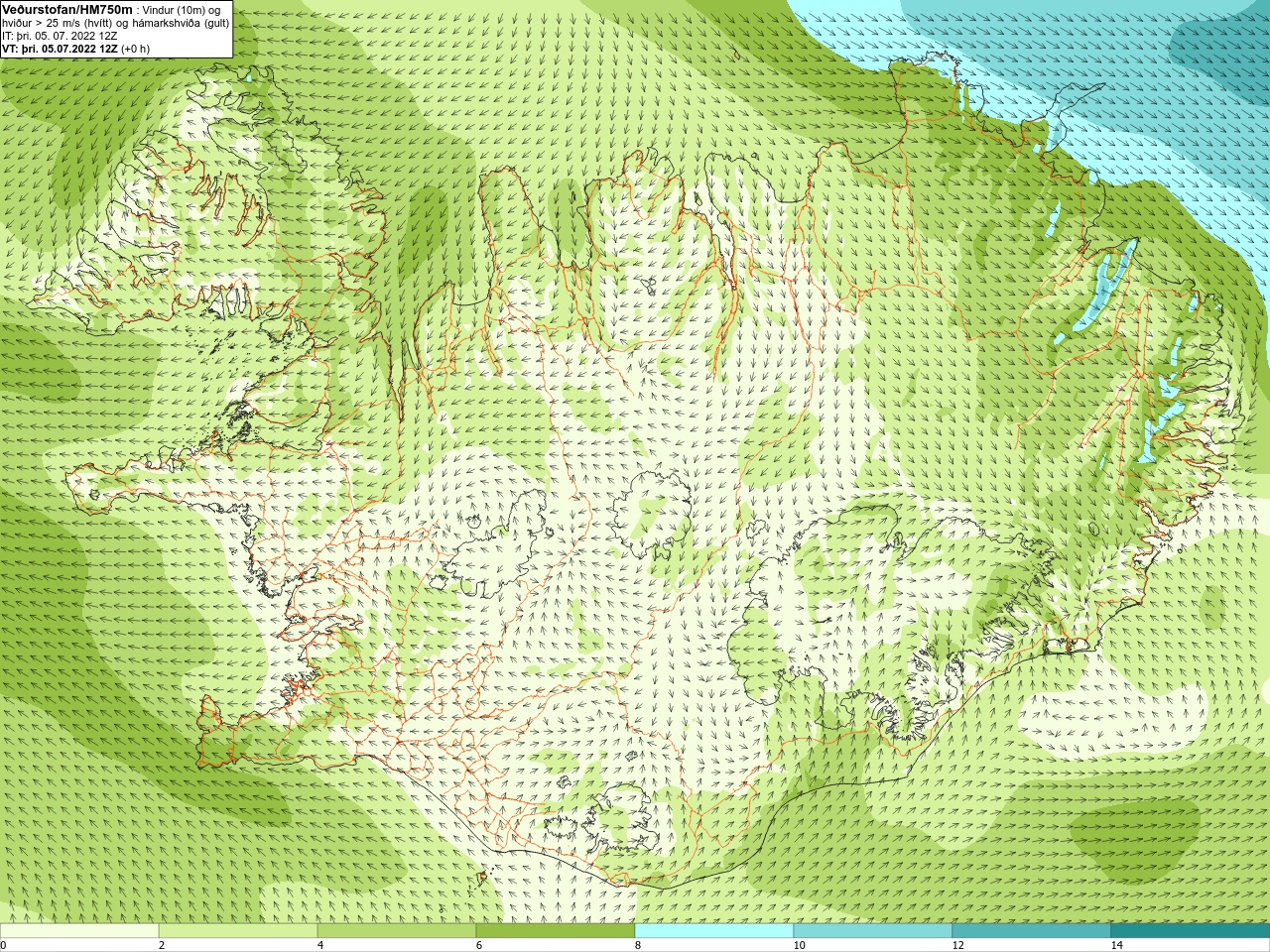Viewport: 1270px width, 952px height.
Task: Click the legend scale label '6'
Action: (x=479, y=945)
